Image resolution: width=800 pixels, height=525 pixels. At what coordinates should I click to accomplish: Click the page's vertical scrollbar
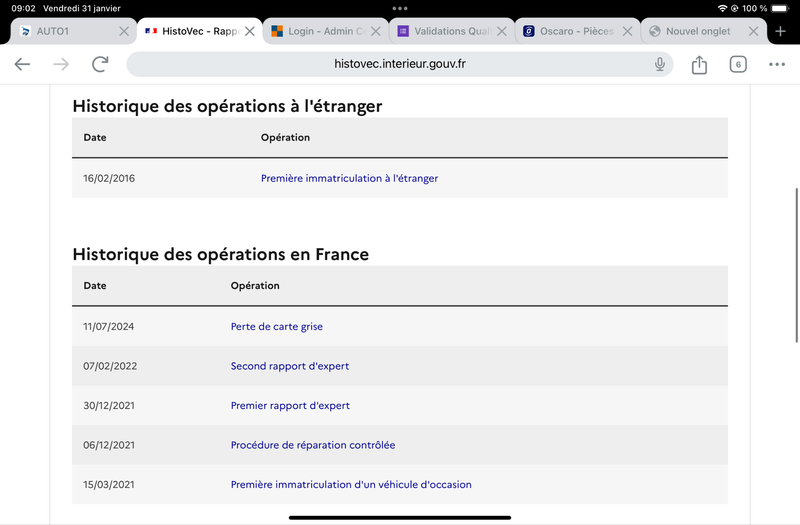tap(796, 265)
